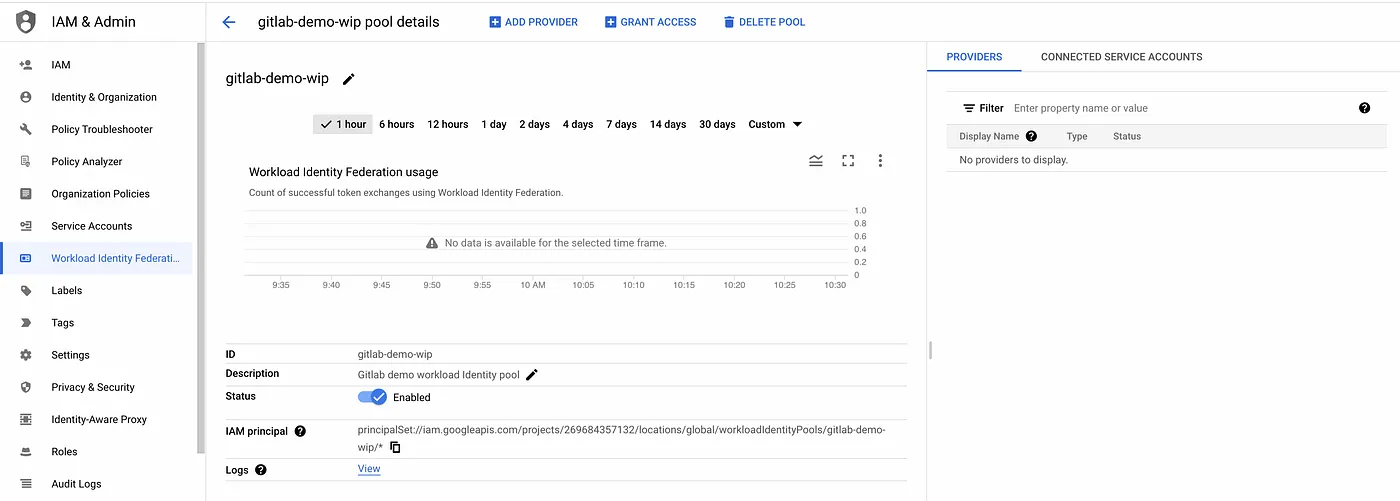1400x501 pixels.
Task: Open the chart more options menu
Action: [880, 160]
